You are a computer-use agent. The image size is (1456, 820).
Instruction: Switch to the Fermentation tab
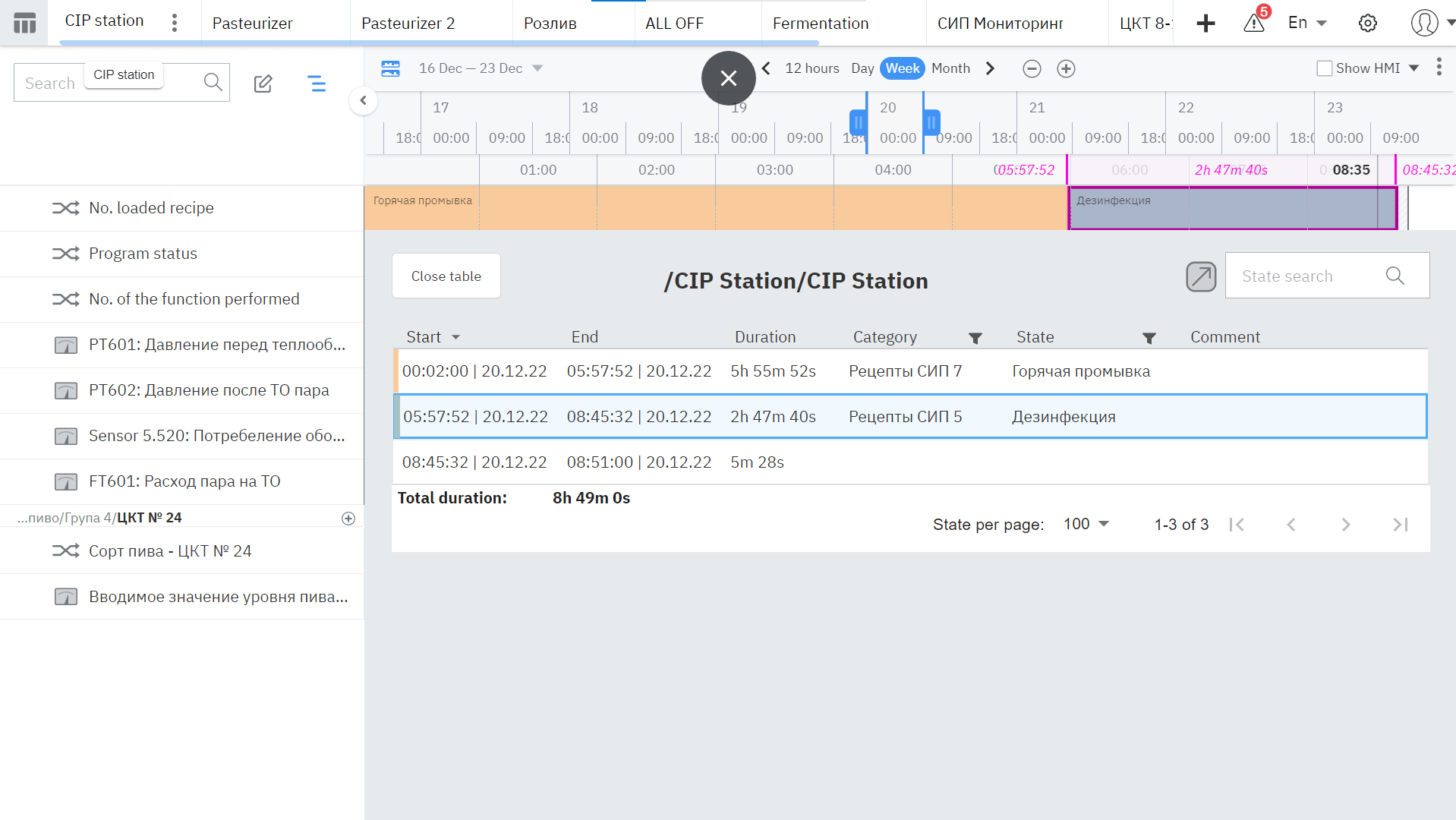pyautogui.click(x=821, y=23)
